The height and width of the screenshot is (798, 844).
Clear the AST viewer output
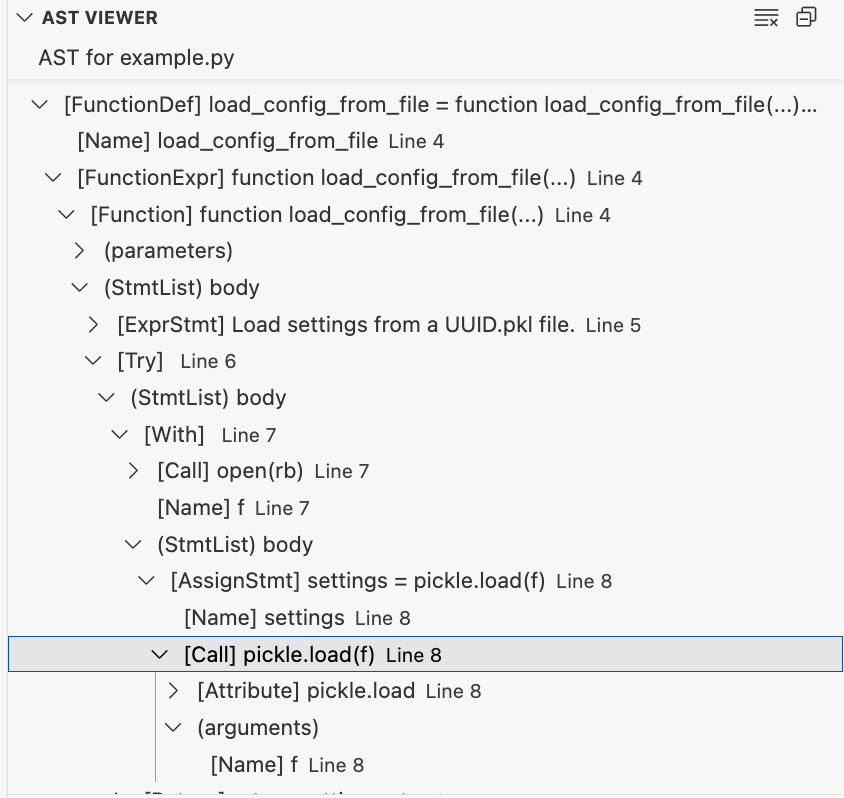[766, 17]
